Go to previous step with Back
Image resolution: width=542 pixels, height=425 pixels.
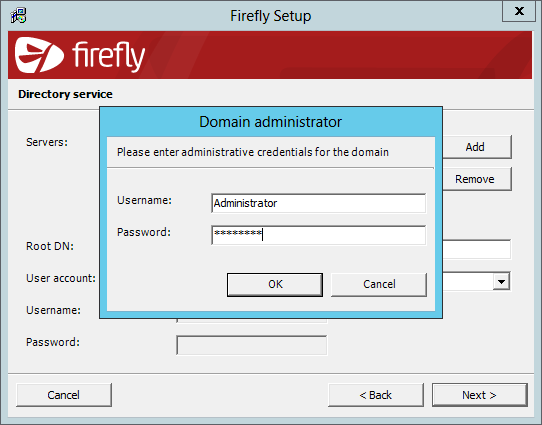(376, 395)
